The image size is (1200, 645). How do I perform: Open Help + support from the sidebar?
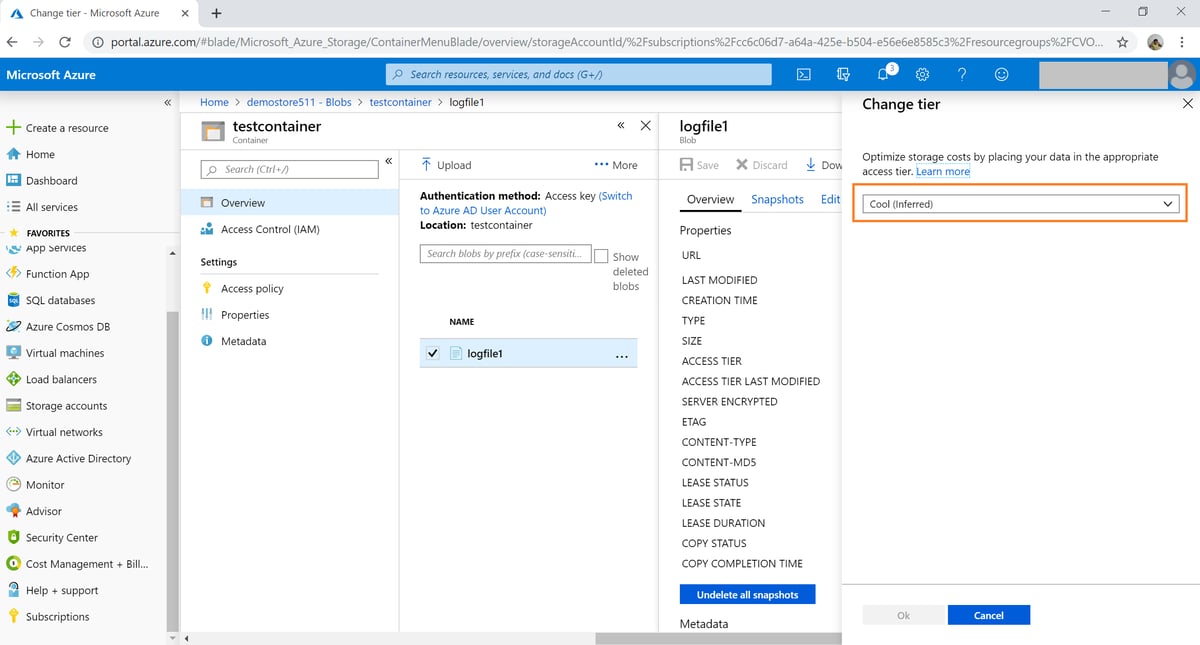pos(62,590)
